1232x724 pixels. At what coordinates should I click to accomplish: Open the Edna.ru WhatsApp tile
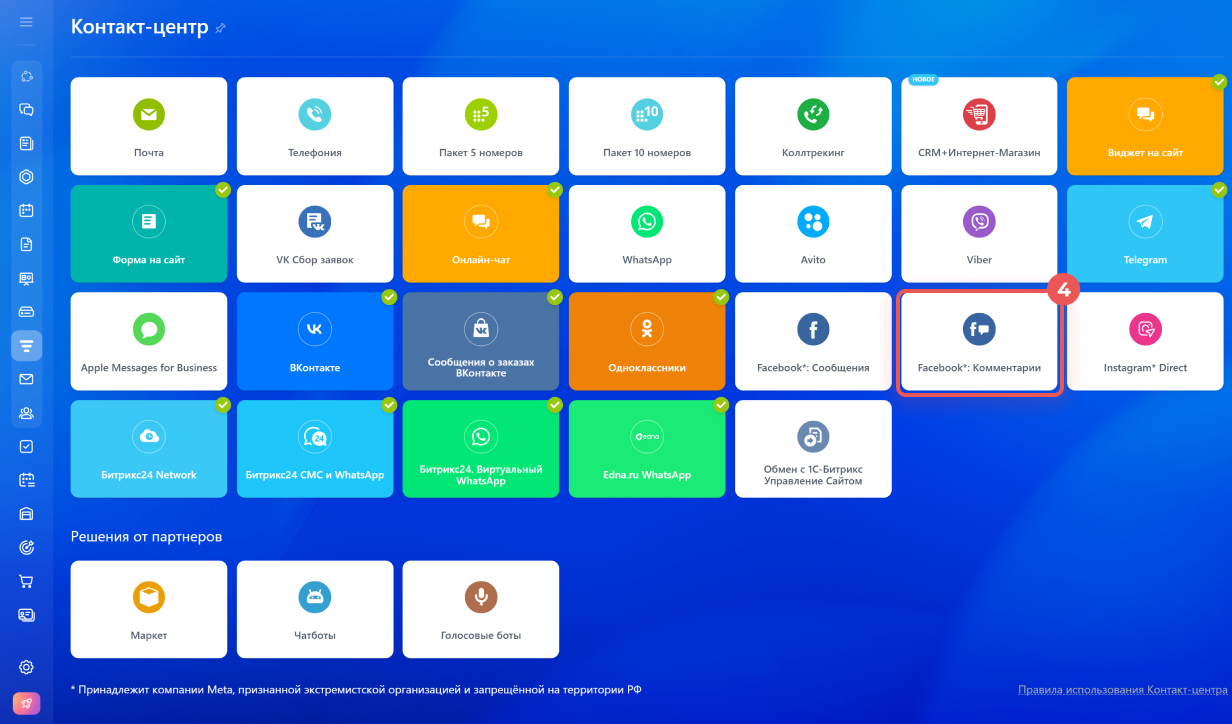(647, 449)
